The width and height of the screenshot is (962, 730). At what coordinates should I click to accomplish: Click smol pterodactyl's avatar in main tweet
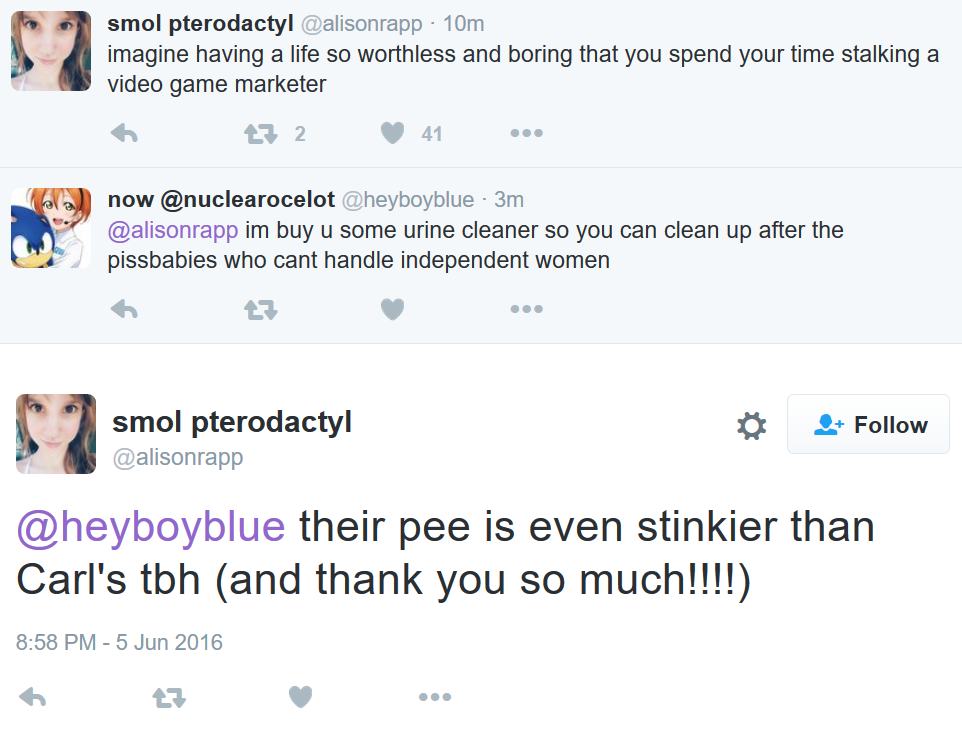point(56,433)
